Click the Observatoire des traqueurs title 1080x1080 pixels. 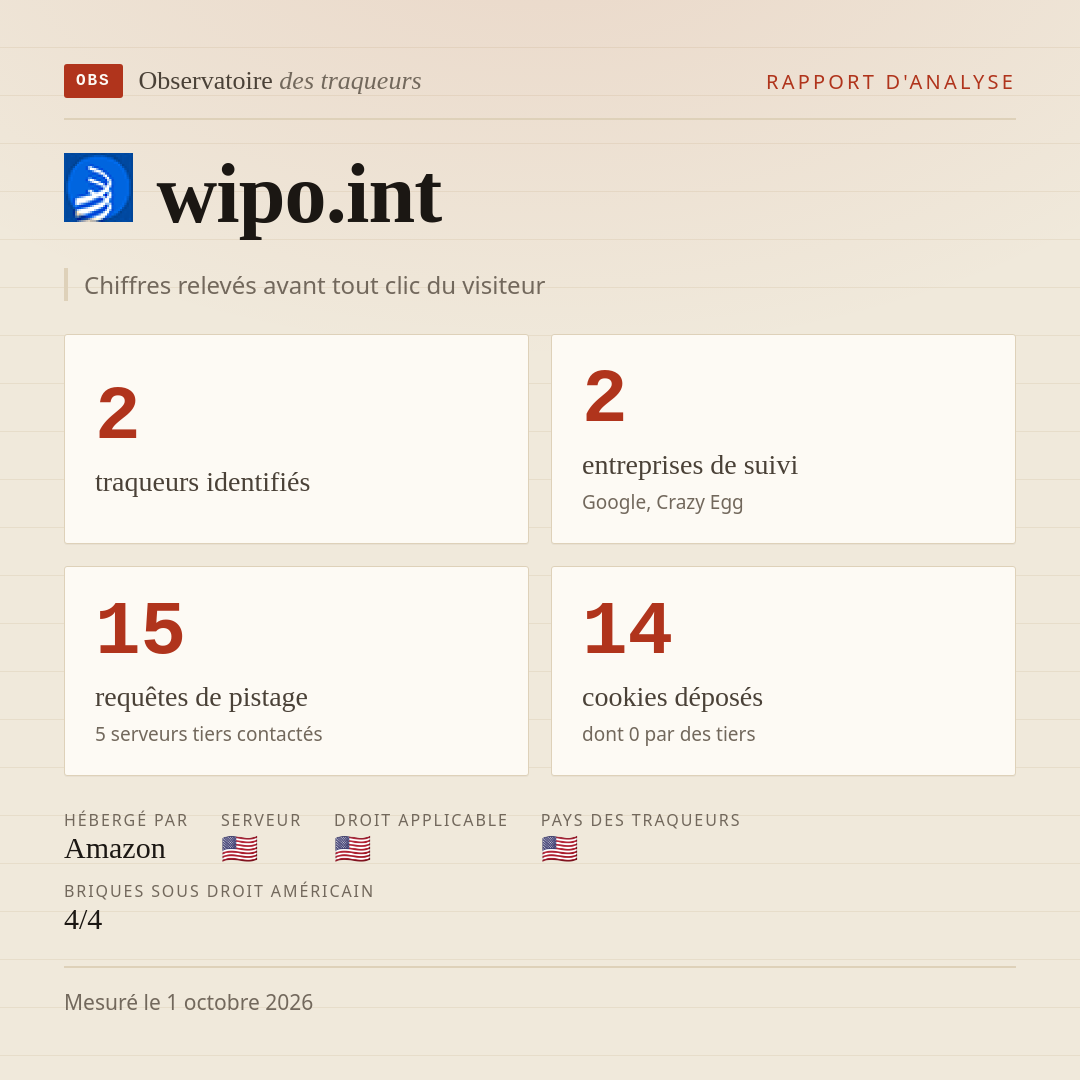point(280,81)
